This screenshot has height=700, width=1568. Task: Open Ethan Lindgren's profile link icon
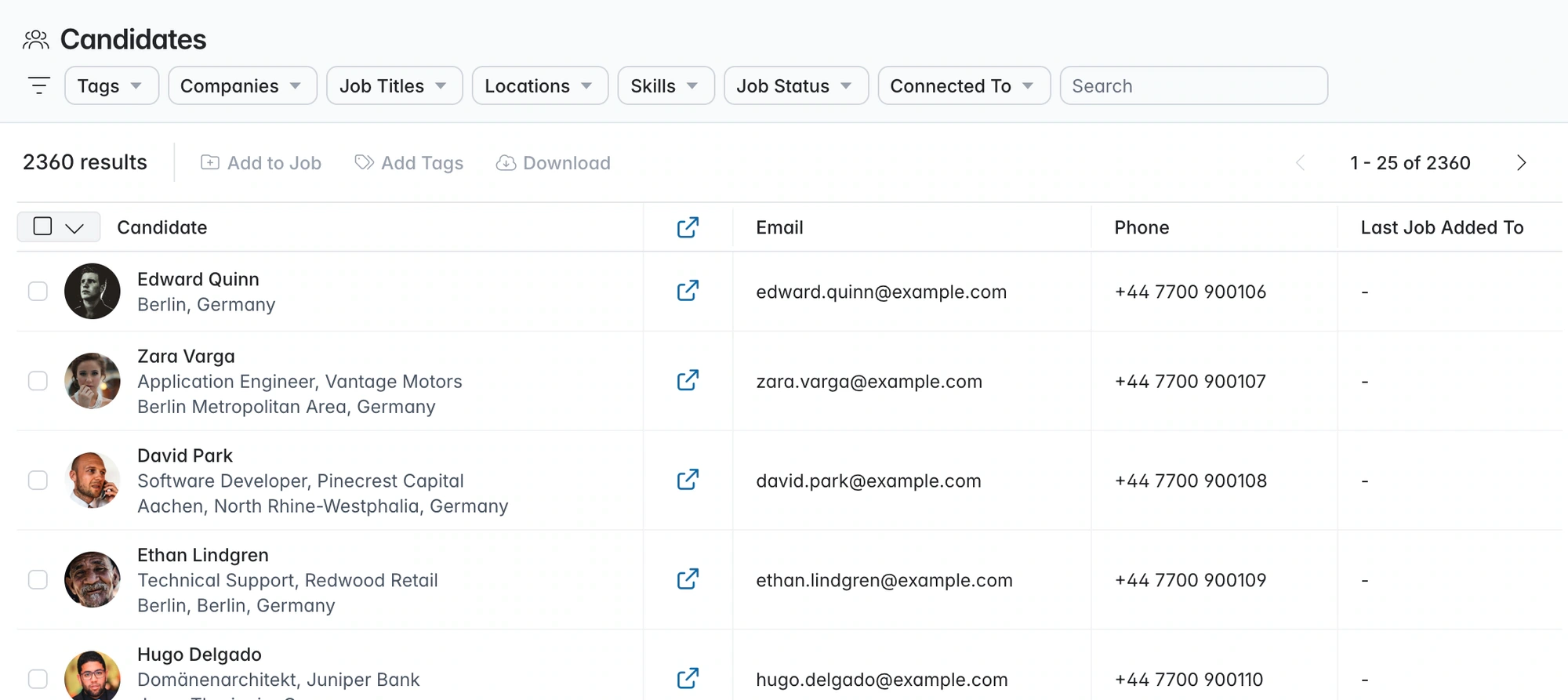point(688,579)
